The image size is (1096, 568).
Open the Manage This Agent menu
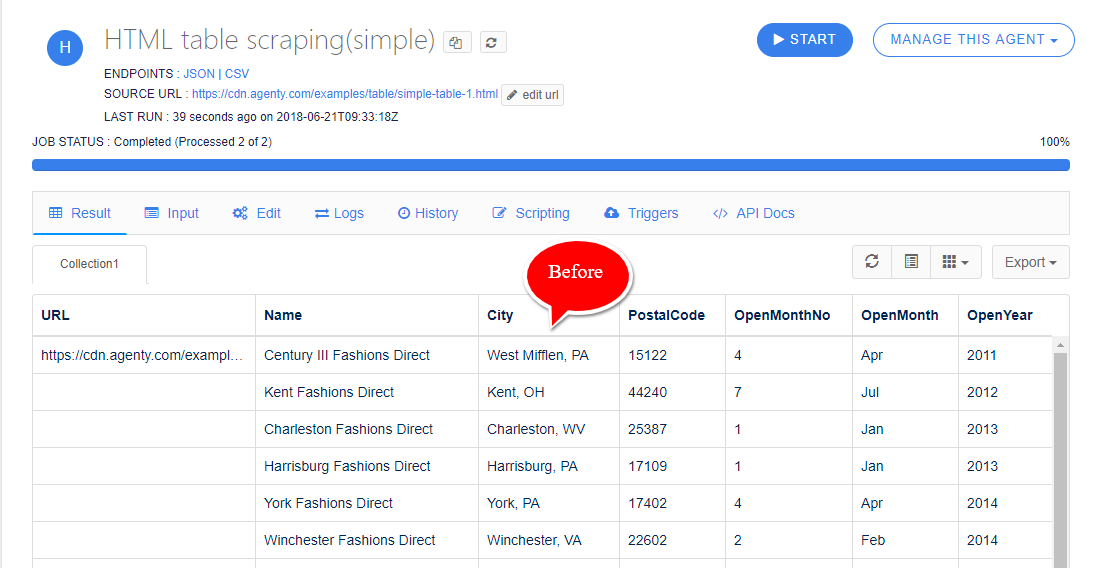pyautogui.click(x=973, y=40)
